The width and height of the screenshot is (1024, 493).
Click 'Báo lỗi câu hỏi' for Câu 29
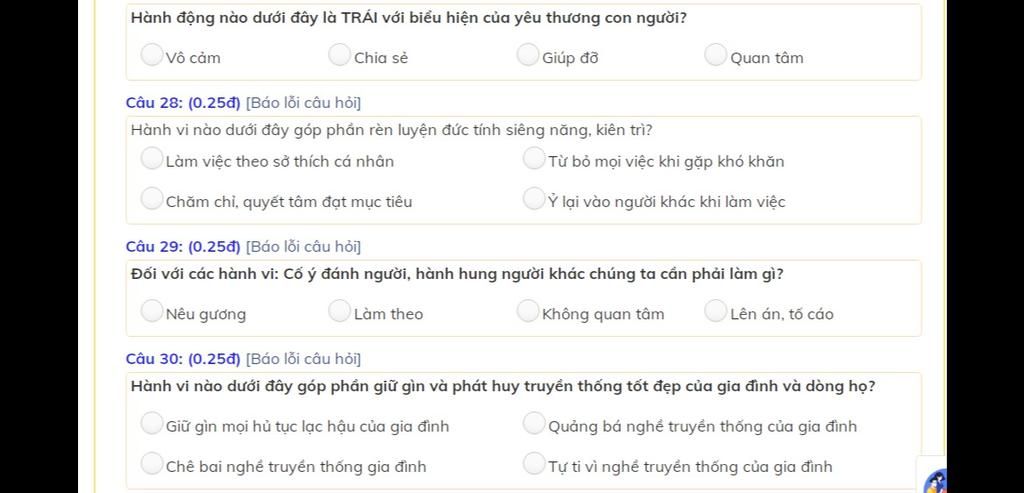(303, 247)
